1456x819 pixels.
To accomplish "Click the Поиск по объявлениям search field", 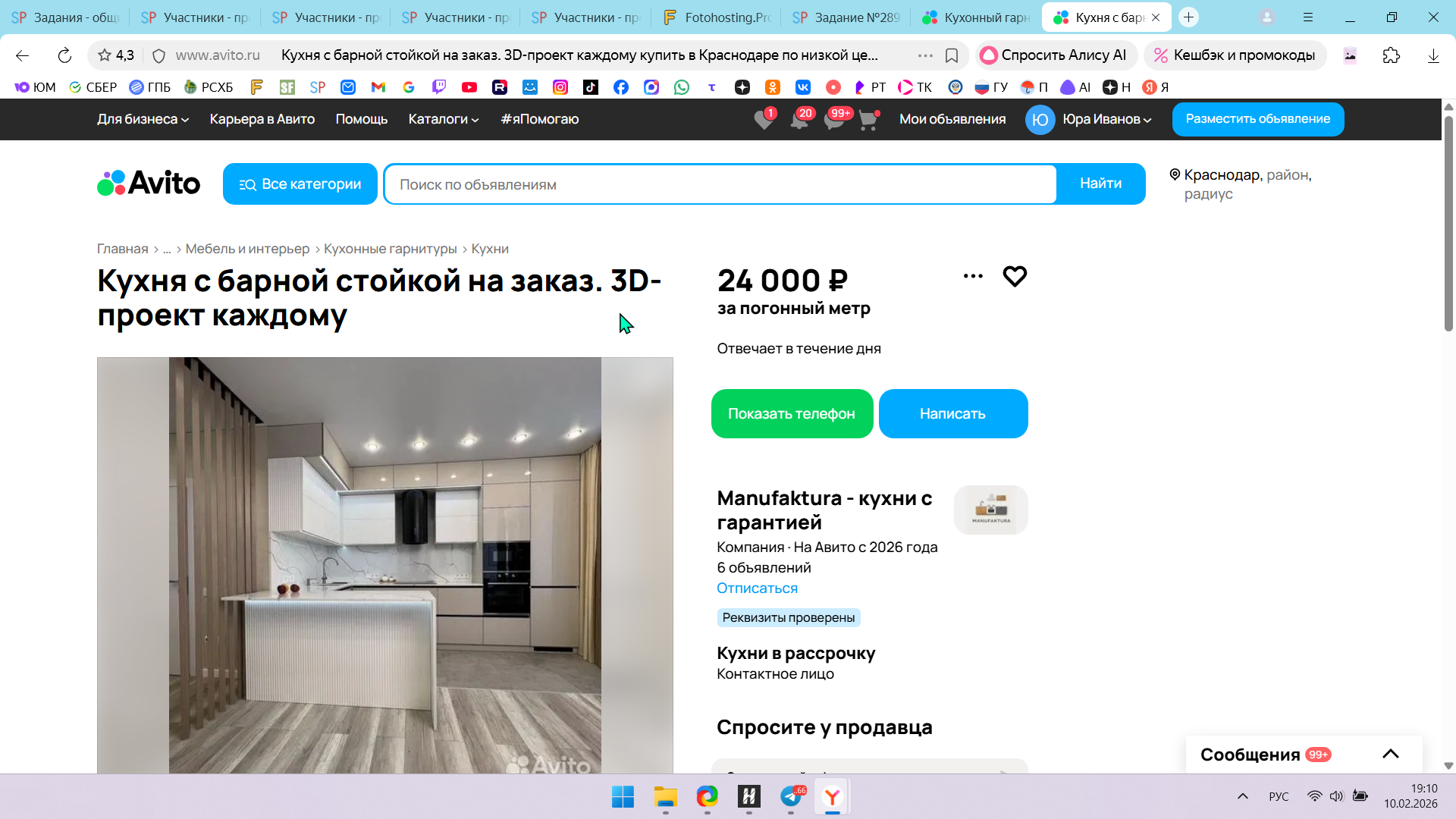I will [x=720, y=184].
